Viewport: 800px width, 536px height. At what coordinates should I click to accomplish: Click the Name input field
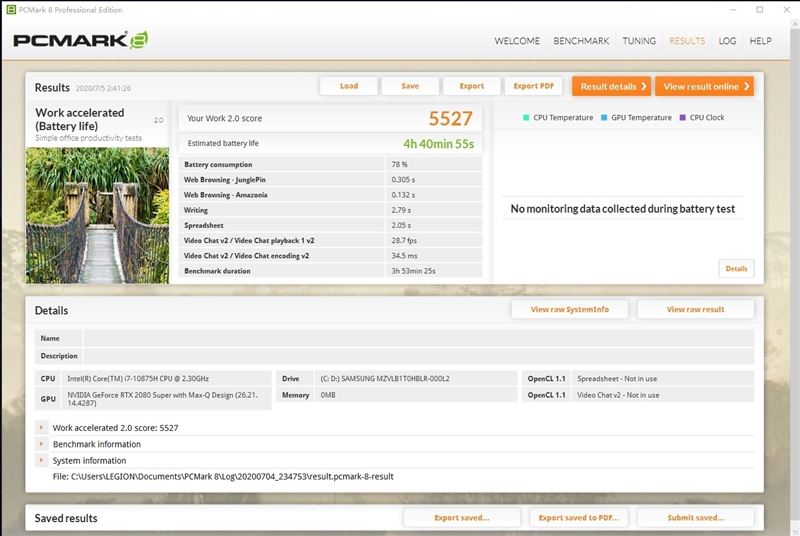[418, 338]
